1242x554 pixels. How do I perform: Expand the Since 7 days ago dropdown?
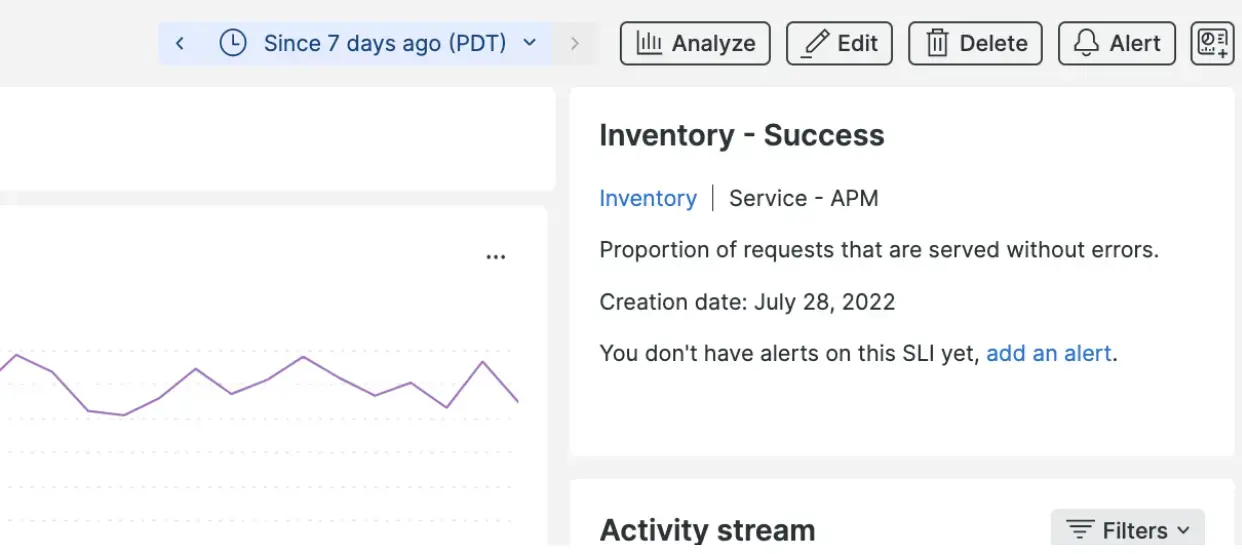coord(385,43)
